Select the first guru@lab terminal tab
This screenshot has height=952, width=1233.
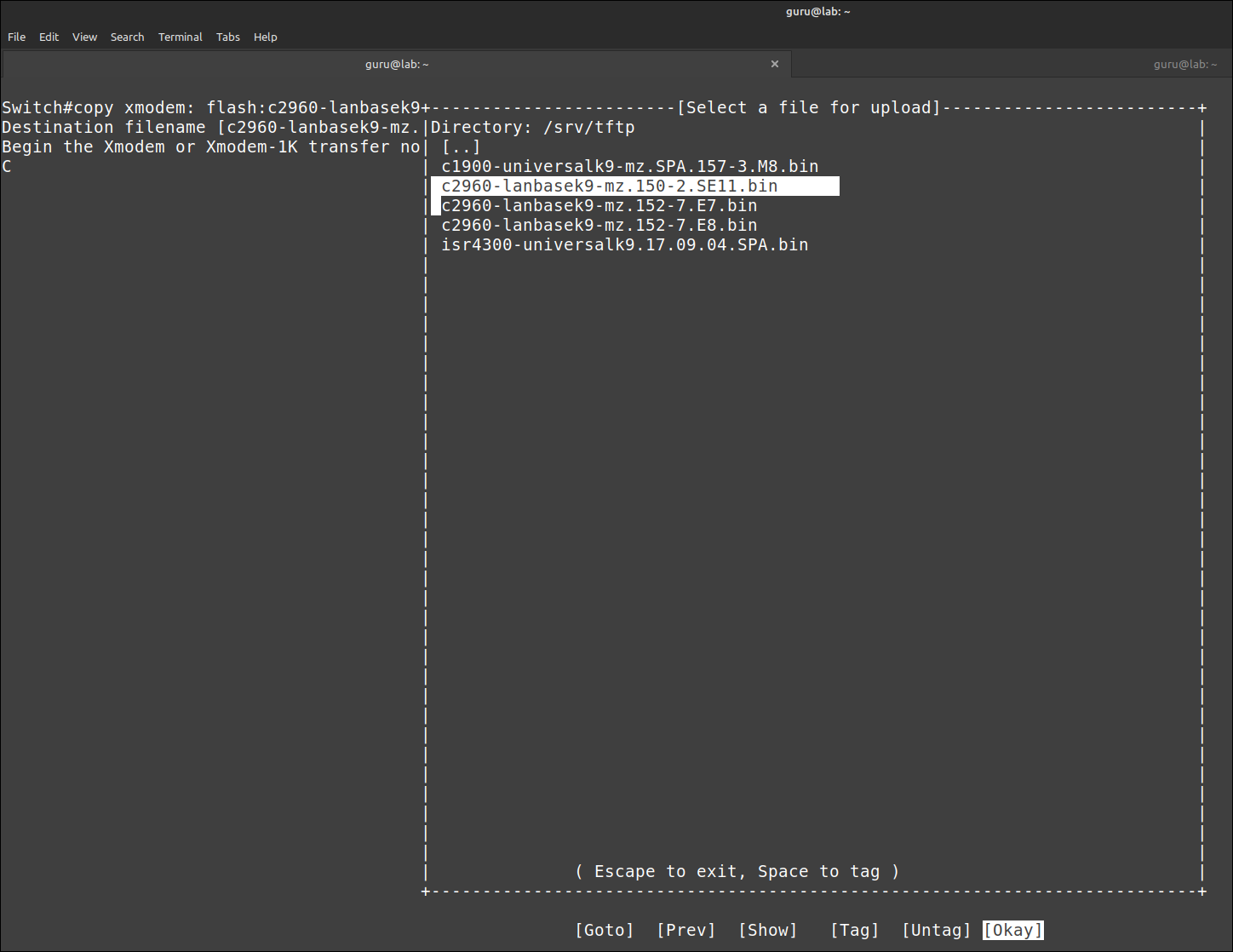397,64
